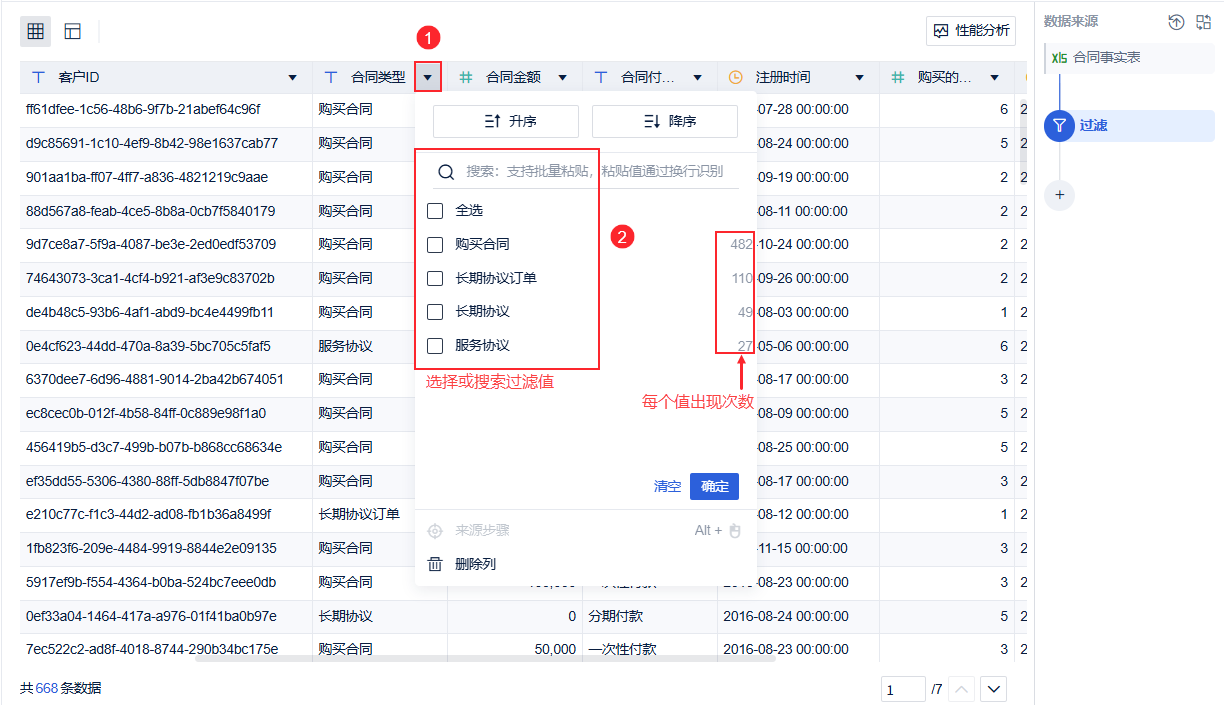Image resolution: width=1224 pixels, height=705 pixels.
Task: Click cell 0e4cf623-44dd-470a-8a39-5bc705c5faf5
Action: click(166, 346)
